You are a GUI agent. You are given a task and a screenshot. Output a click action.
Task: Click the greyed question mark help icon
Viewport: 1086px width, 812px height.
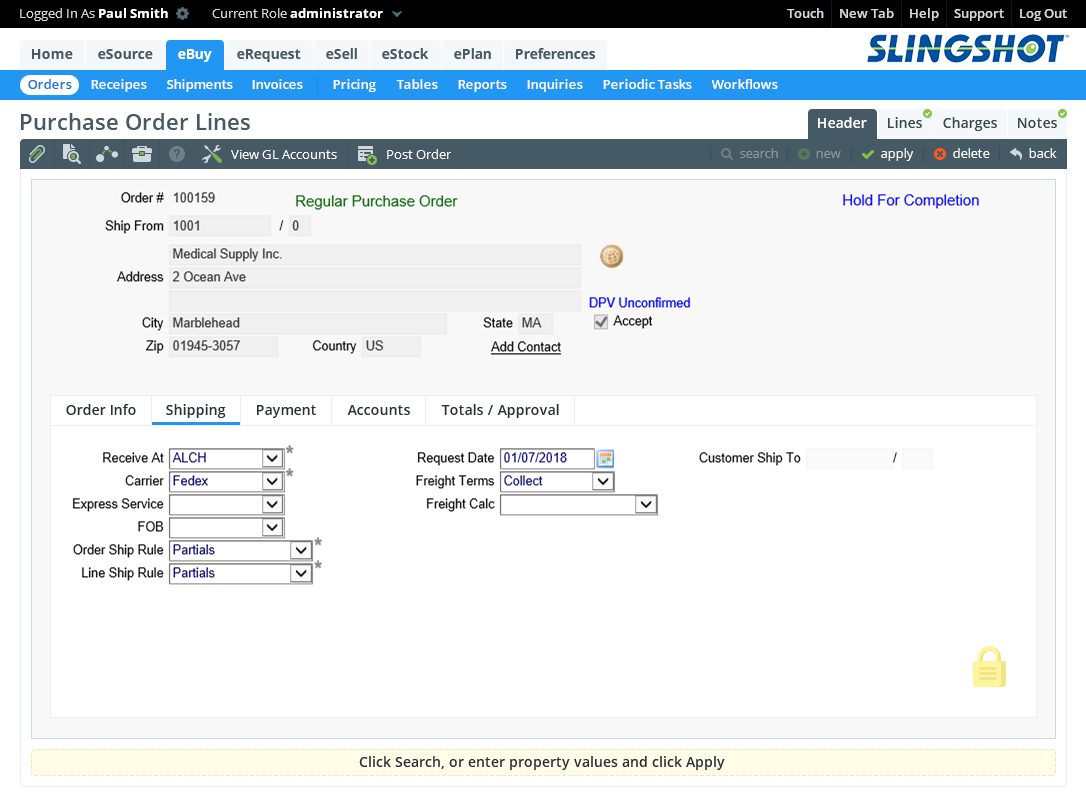tap(177, 154)
